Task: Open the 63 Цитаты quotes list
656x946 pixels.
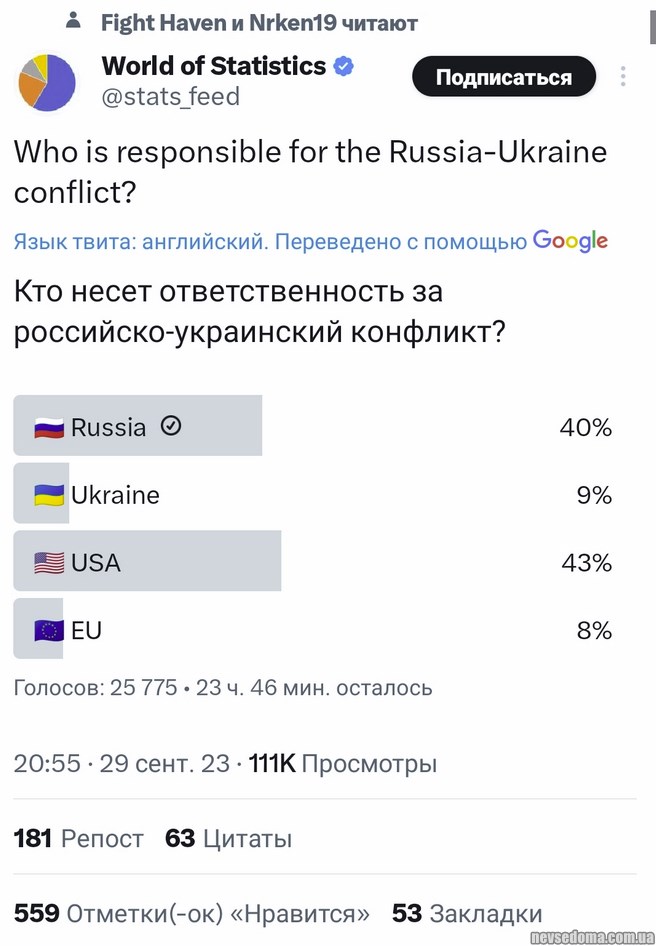Action: [x=229, y=838]
